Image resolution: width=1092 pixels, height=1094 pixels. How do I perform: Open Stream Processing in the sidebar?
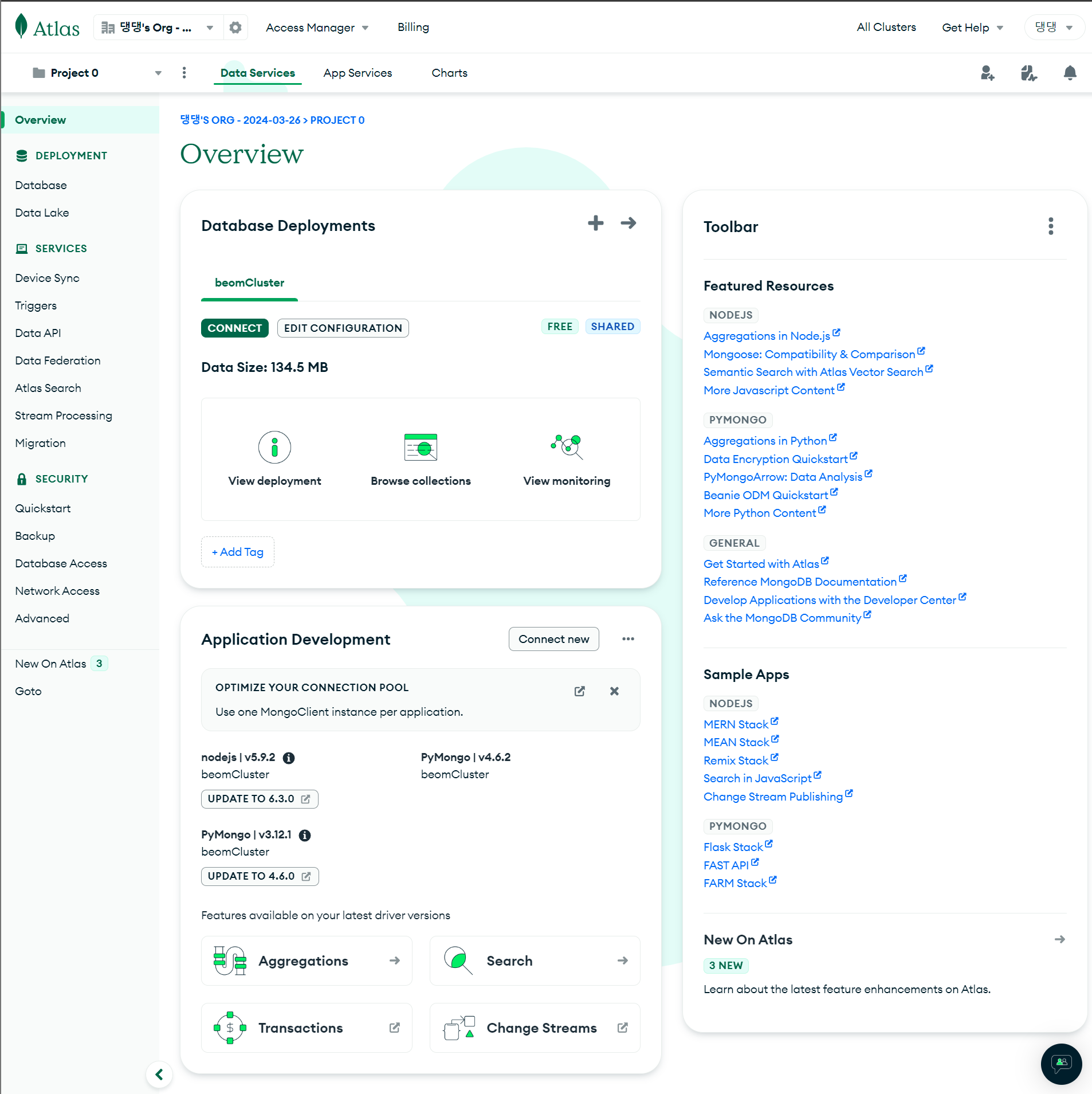pyautogui.click(x=63, y=415)
